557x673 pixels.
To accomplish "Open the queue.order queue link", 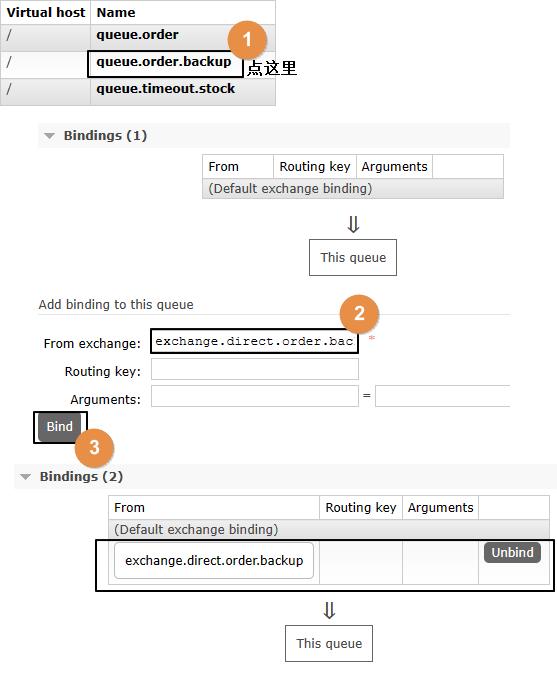I will (x=137, y=35).
